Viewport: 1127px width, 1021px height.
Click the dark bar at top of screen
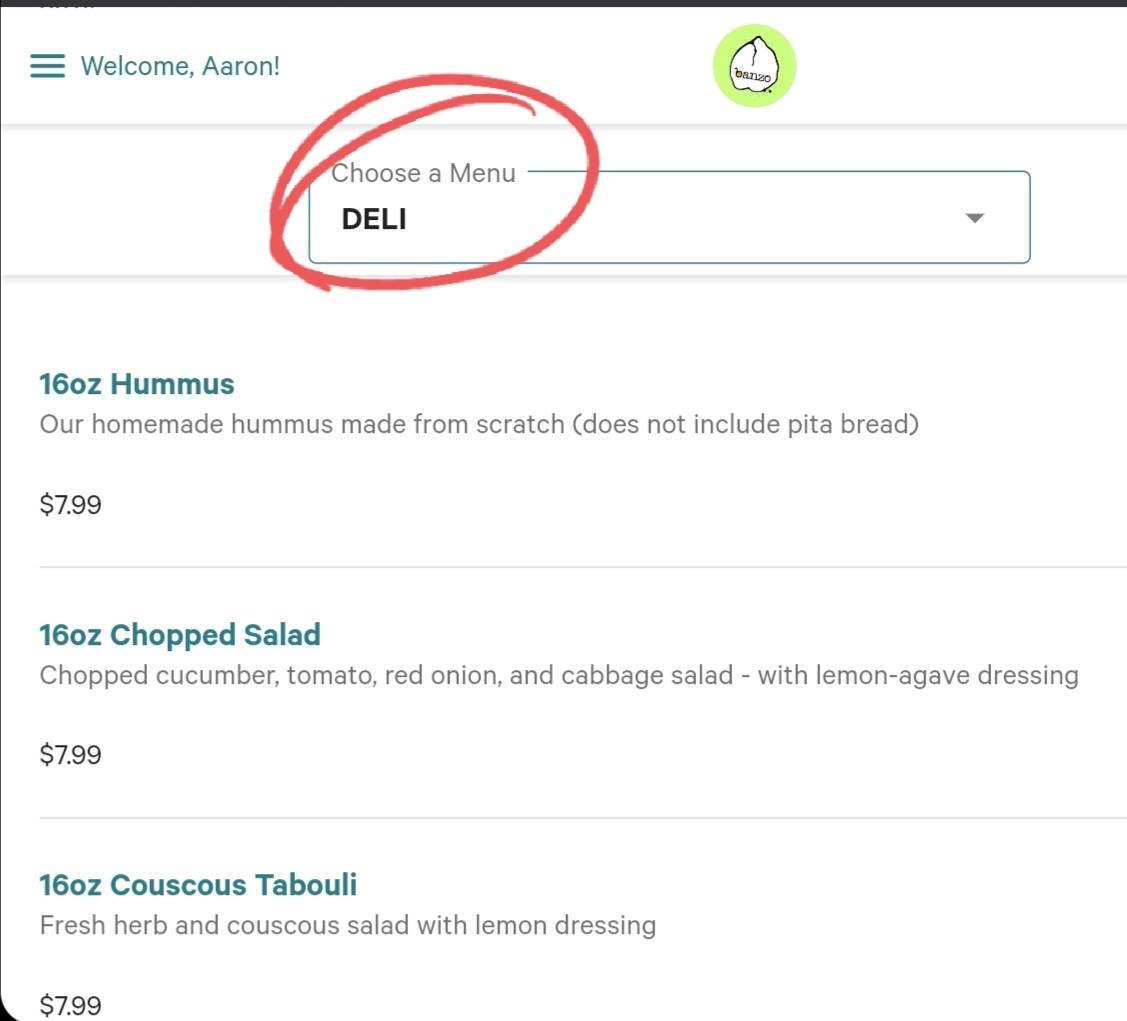(563, 3)
